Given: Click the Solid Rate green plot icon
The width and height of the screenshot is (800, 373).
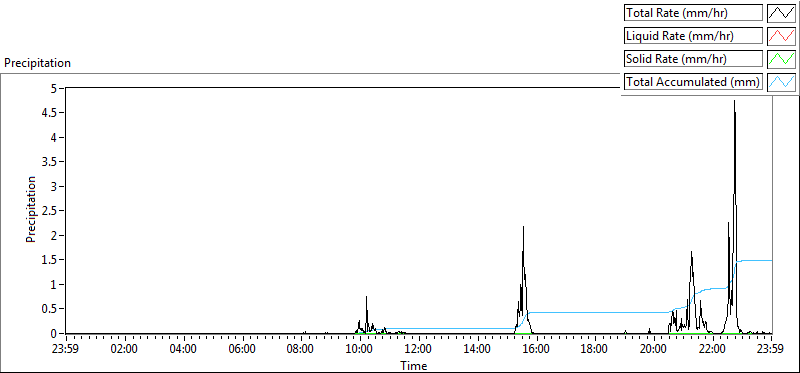Looking at the screenshot, I should click(x=781, y=59).
